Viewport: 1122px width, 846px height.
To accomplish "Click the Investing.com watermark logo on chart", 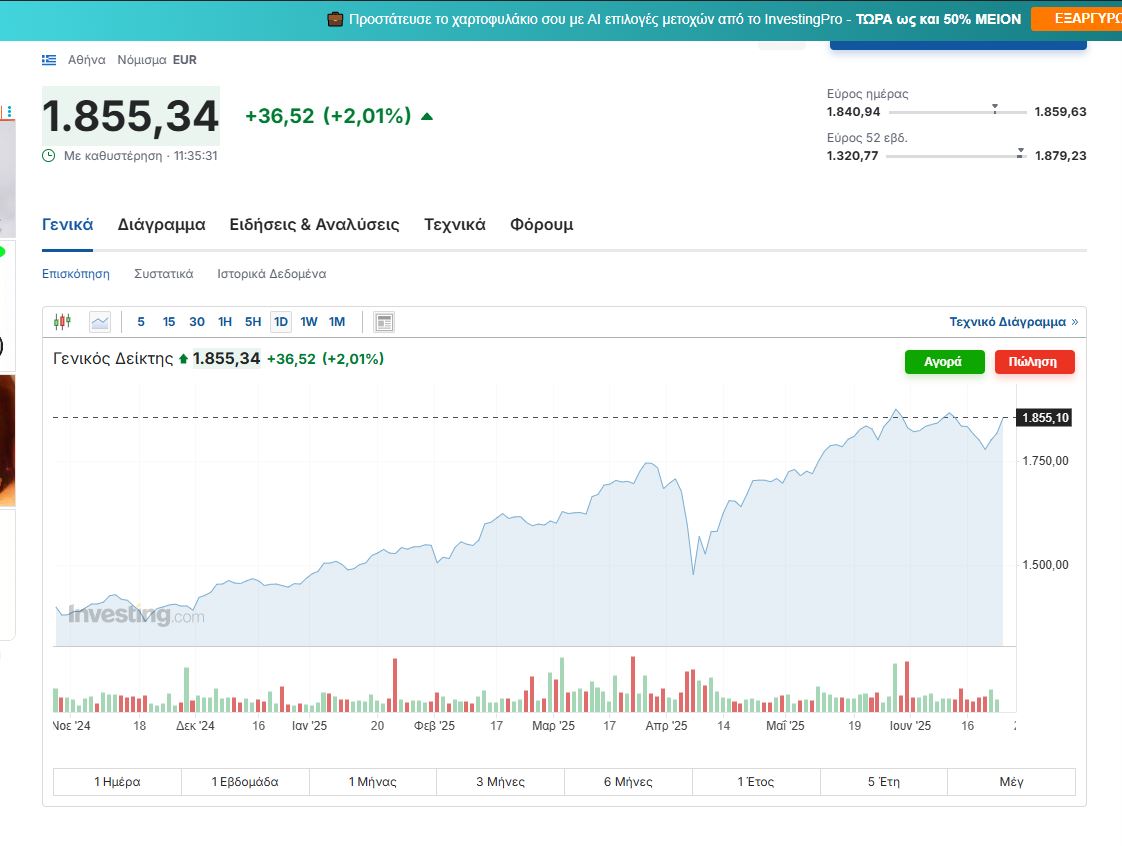I will pos(136,615).
